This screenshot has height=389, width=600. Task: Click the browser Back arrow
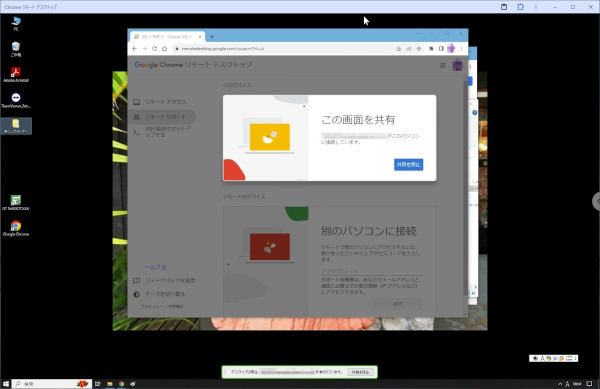[x=135, y=49]
